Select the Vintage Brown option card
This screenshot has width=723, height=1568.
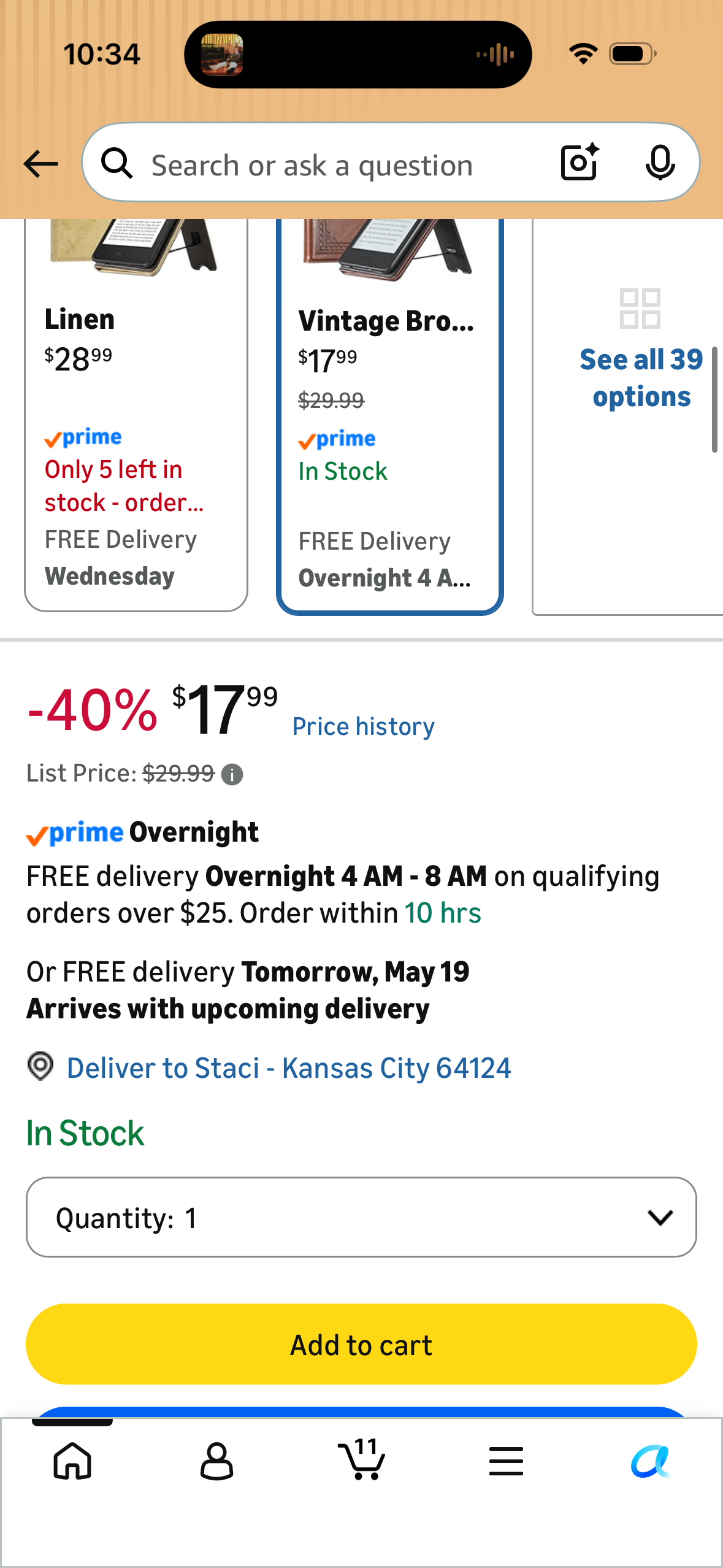(390, 416)
